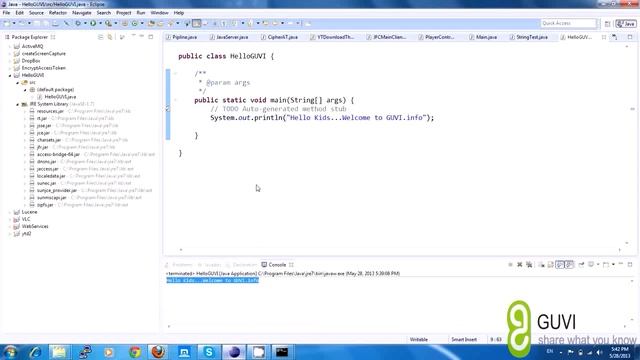Switch to the Java perspective button
This screenshot has height=360, width=640.
click(626, 24)
